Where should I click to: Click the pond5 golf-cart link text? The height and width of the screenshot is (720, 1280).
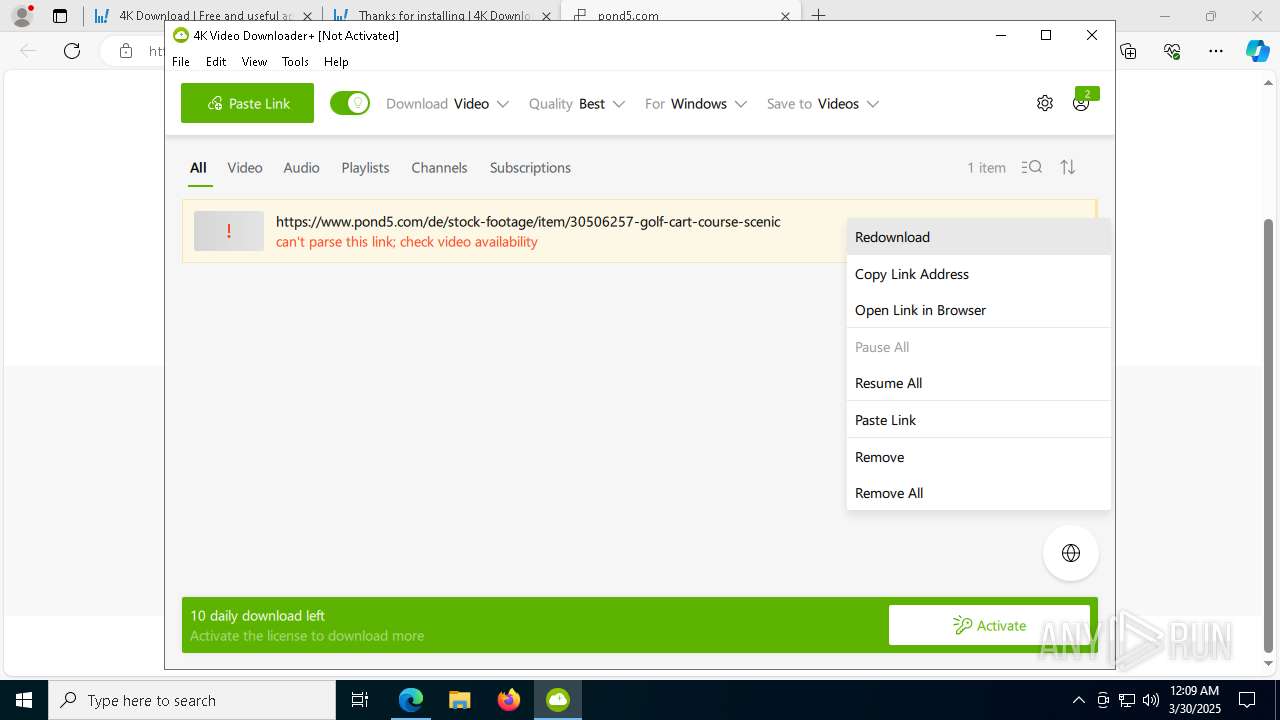point(528,221)
